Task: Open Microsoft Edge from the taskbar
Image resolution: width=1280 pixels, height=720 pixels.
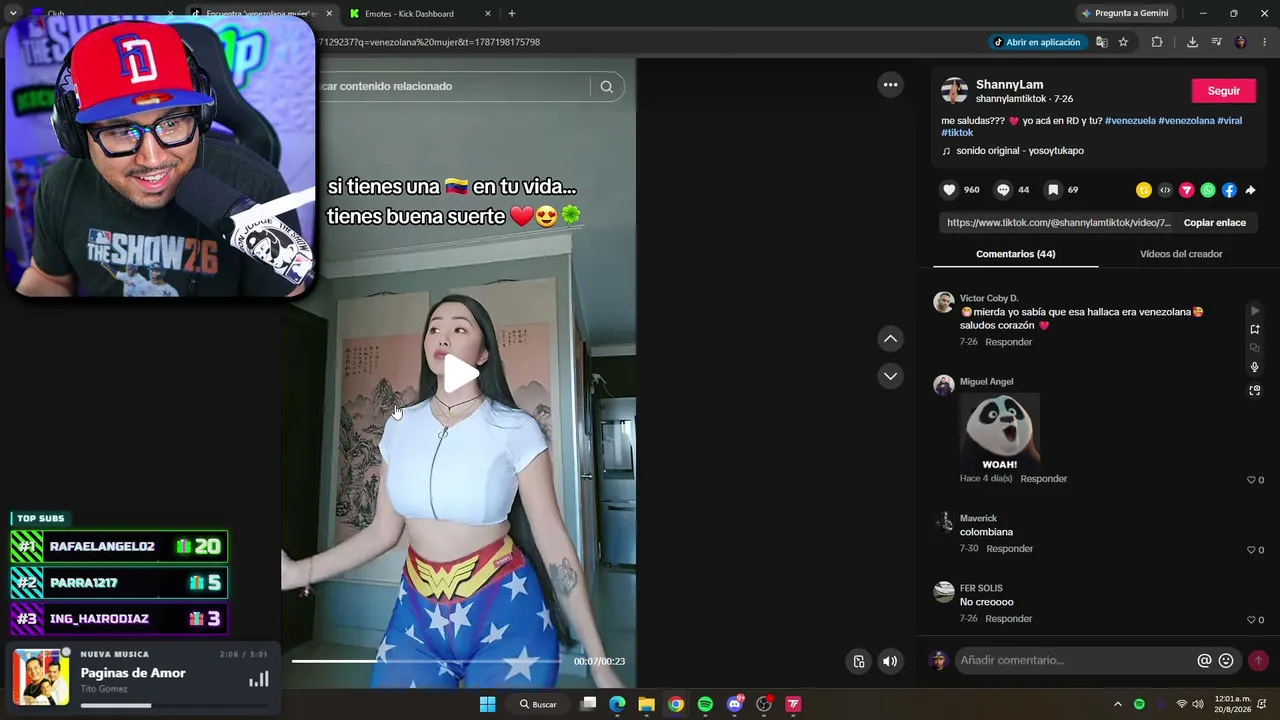Action: (x=617, y=704)
